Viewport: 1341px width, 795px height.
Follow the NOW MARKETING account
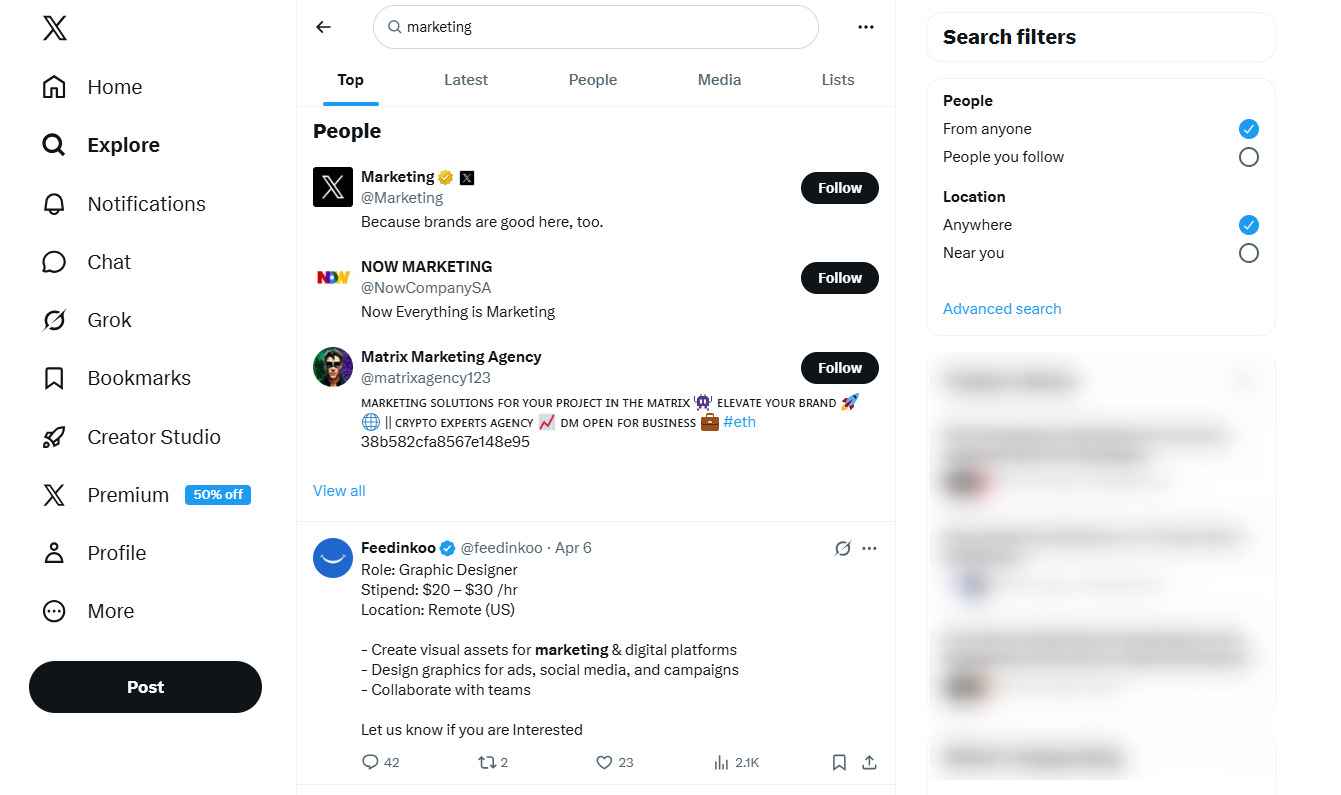pyautogui.click(x=839, y=277)
